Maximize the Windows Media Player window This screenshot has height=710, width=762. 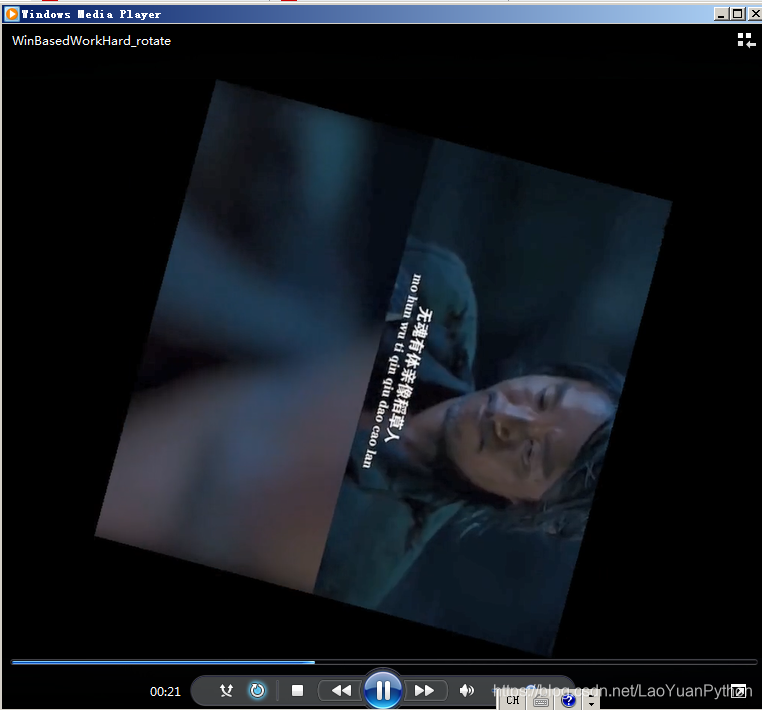click(737, 14)
